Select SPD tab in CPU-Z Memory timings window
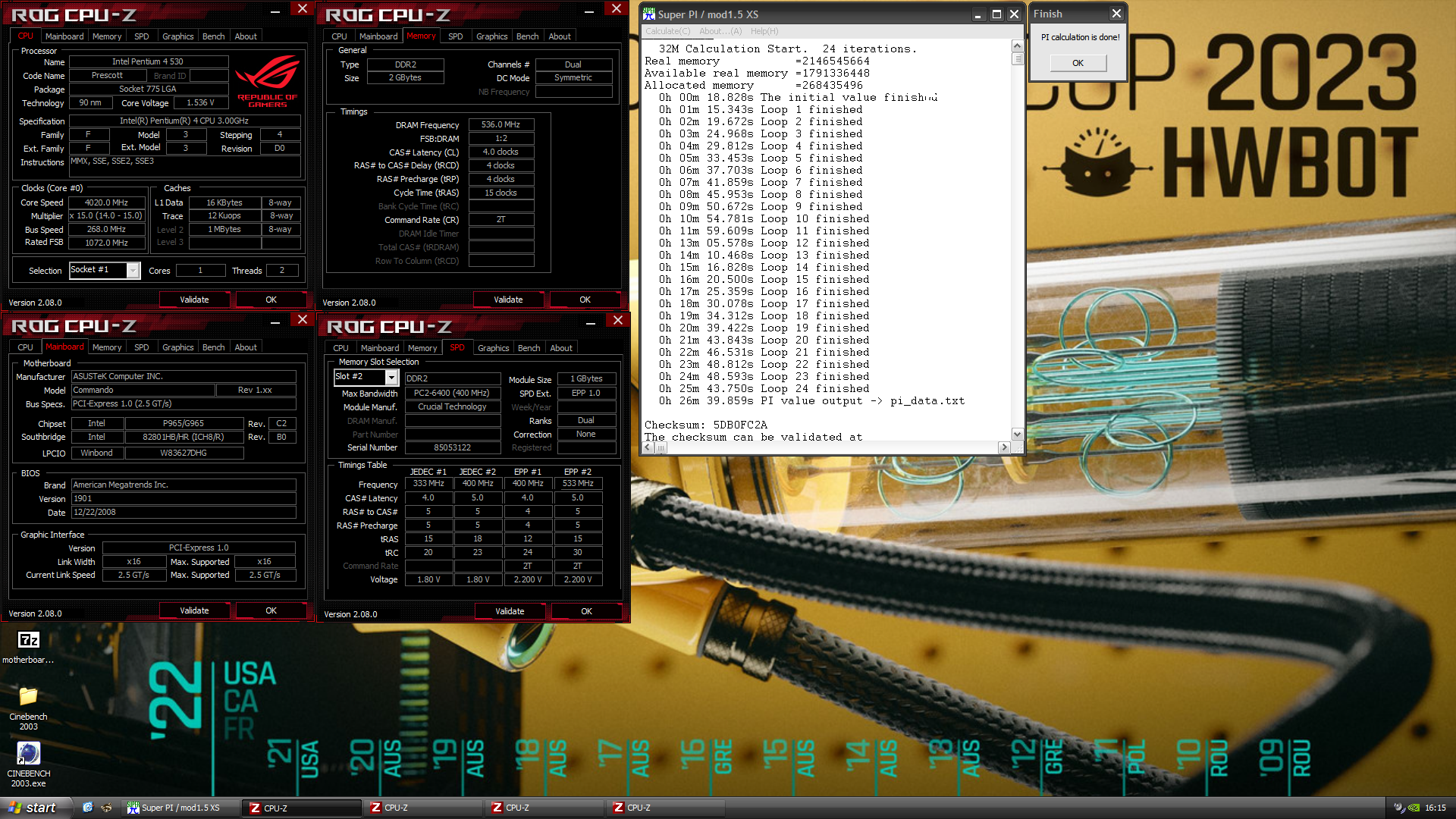Screen dimensions: 1456x819 coord(456,36)
